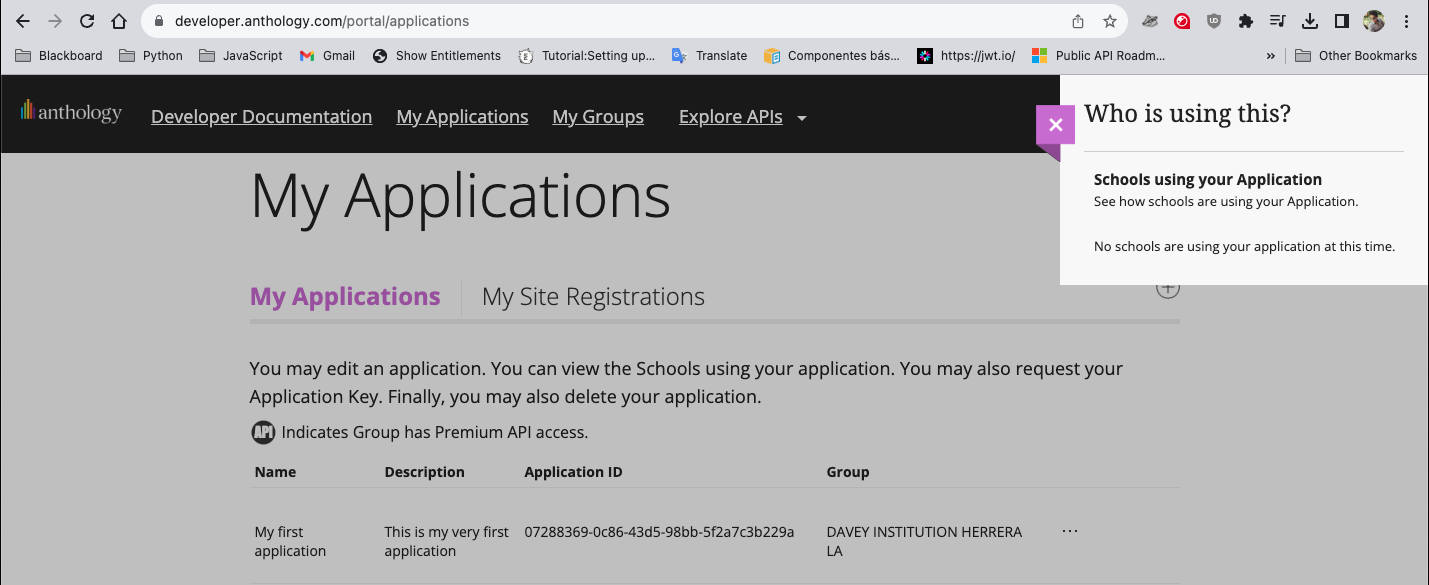The height and width of the screenshot is (585, 1429).
Task: Click the DAVEY INSTITUTION HERRERA LA group cell
Action: click(924, 541)
